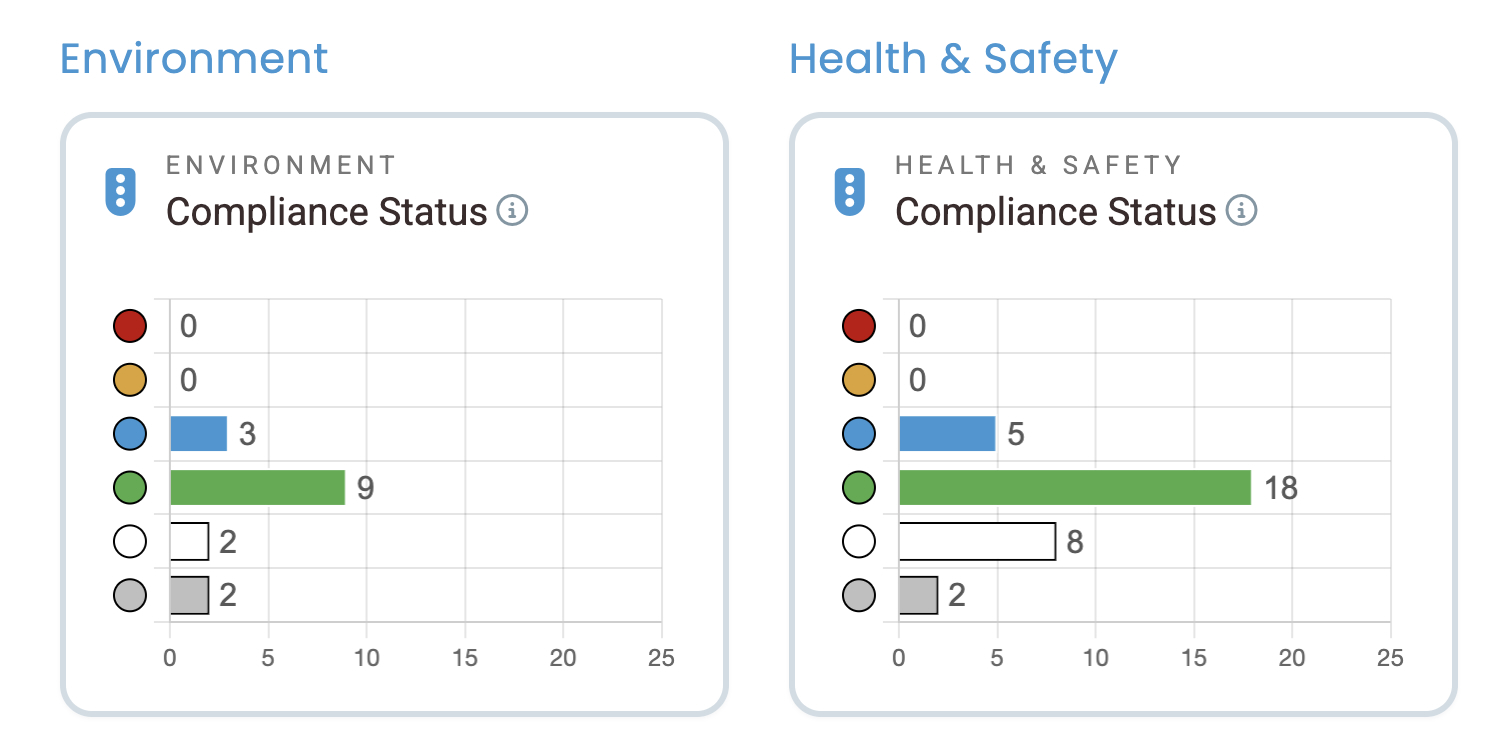Open the Environment section heading link
Viewport: 1494px width, 734px height.
coord(194,58)
